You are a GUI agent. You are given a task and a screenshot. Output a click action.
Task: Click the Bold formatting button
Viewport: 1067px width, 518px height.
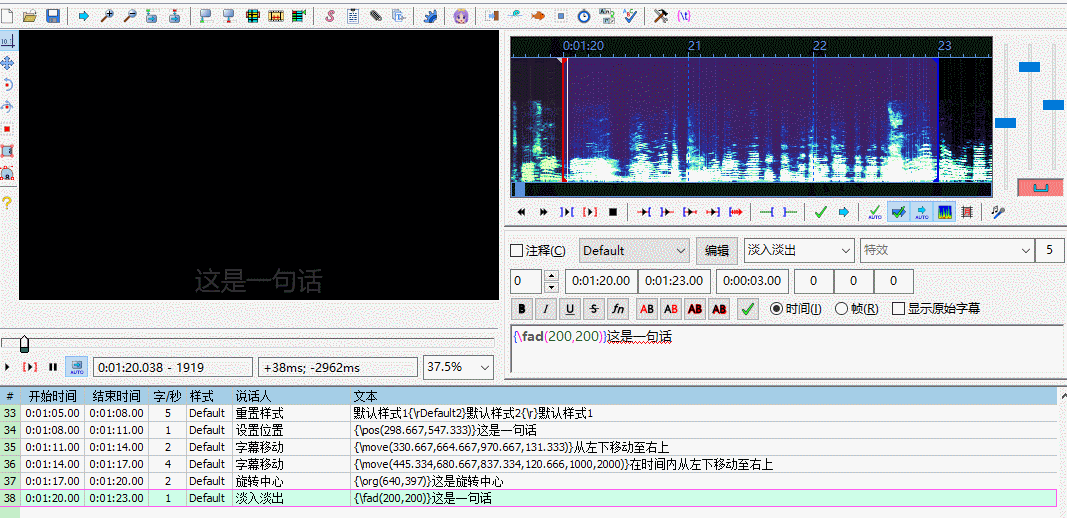tap(522, 310)
